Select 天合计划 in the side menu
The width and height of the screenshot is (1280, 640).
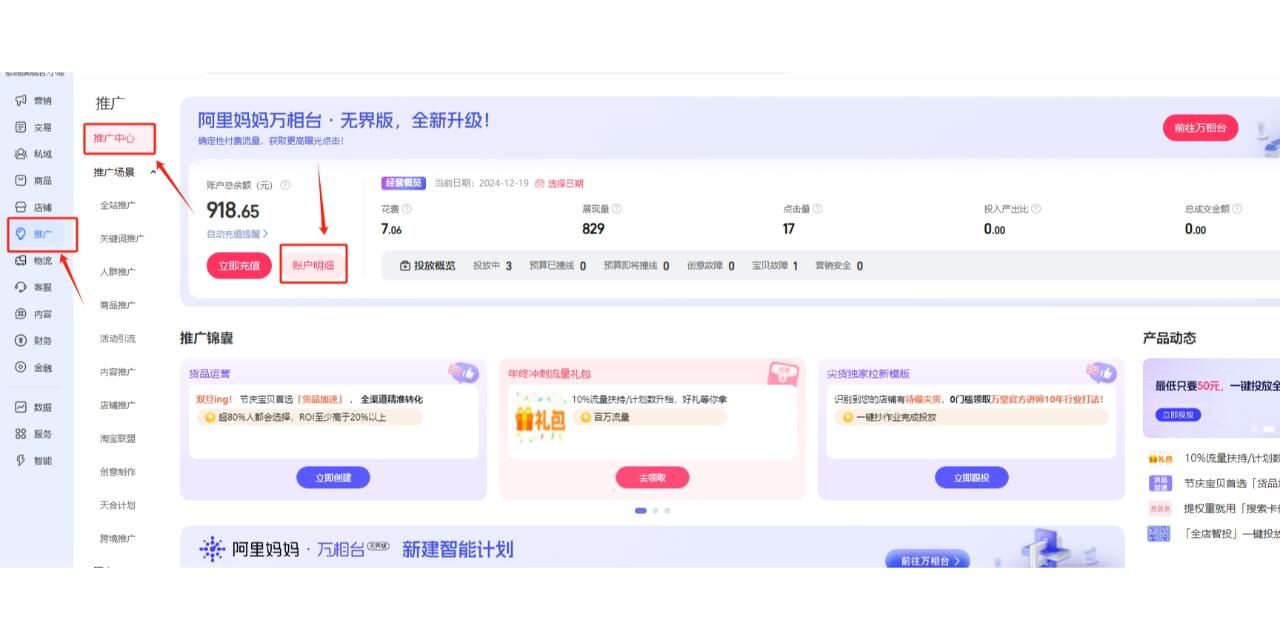(x=118, y=505)
